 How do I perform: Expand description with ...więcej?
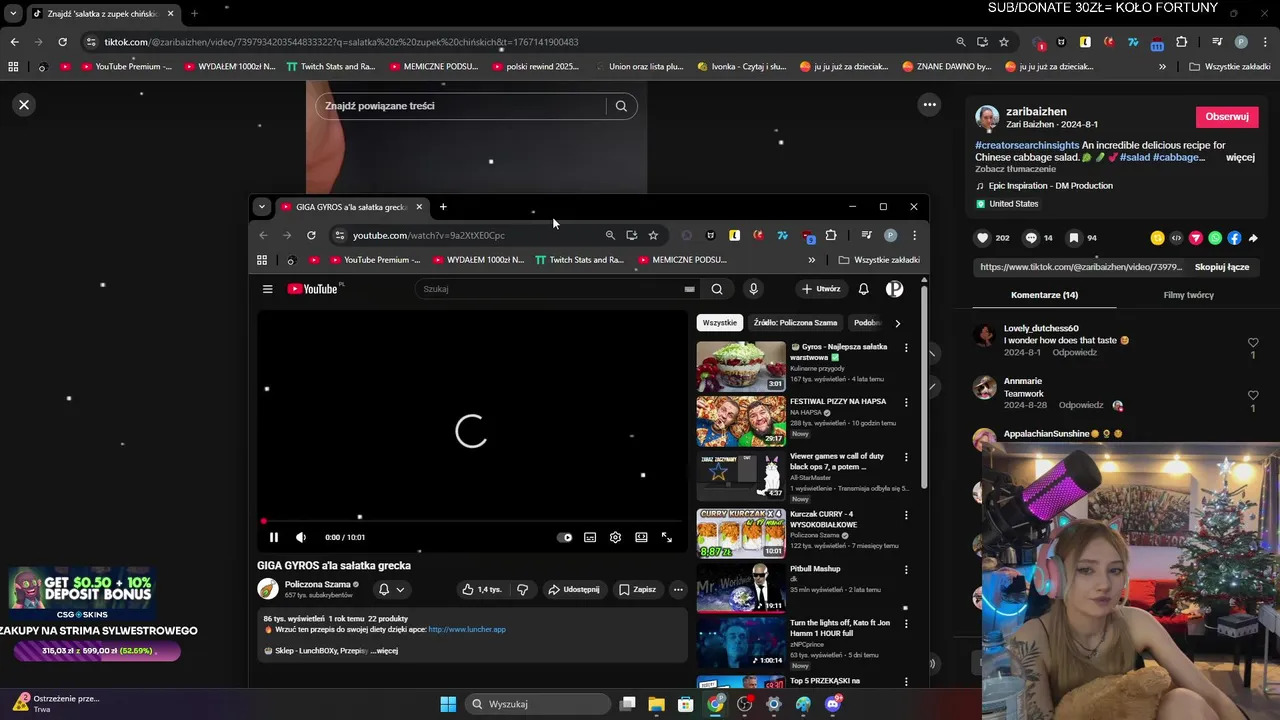384,651
